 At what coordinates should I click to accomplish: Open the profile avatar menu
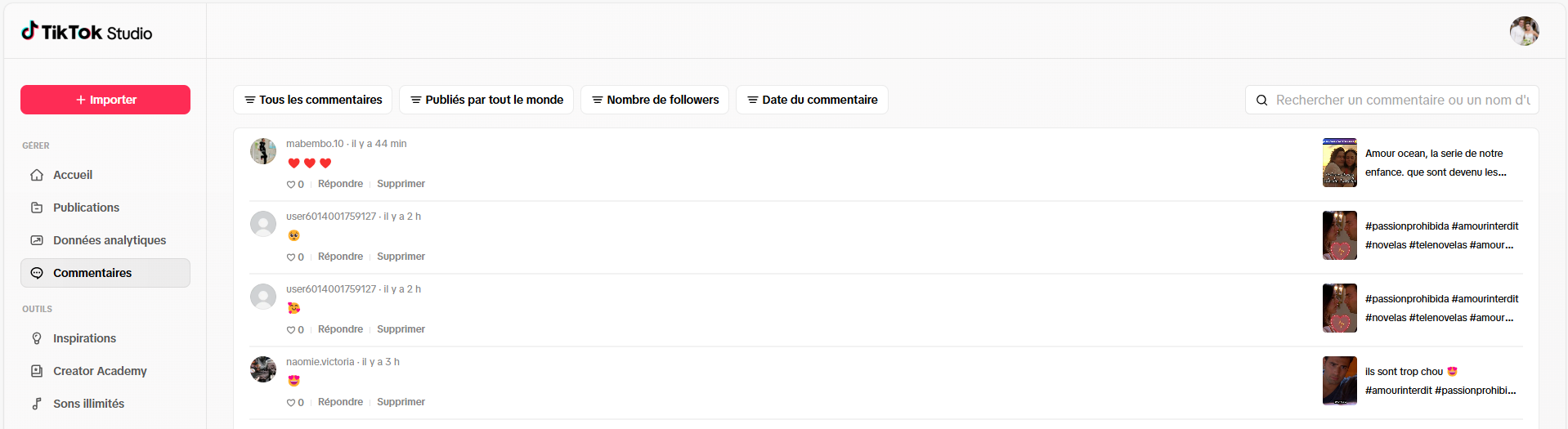pos(1524,31)
